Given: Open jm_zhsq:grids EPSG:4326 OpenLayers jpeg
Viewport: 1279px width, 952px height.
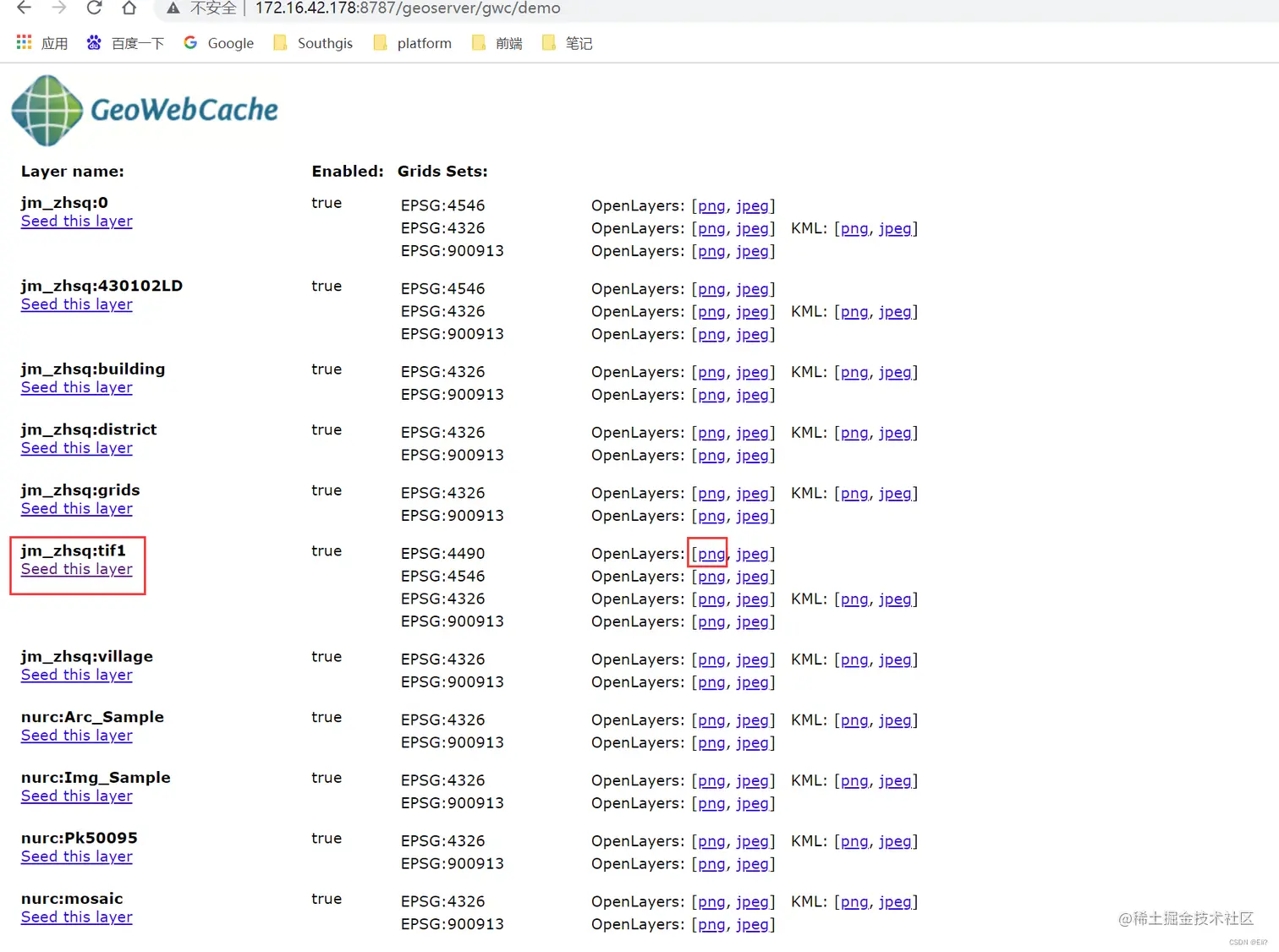Looking at the screenshot, I should coord(752,493).
